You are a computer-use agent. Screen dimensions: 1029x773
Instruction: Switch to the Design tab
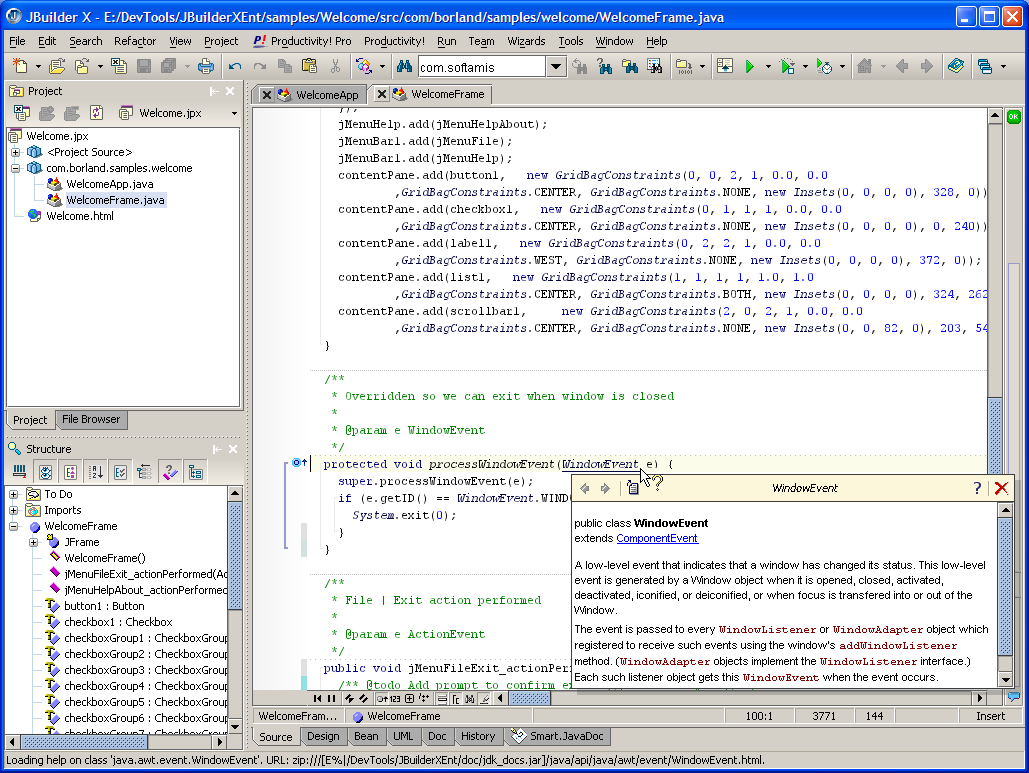point(323,736)
